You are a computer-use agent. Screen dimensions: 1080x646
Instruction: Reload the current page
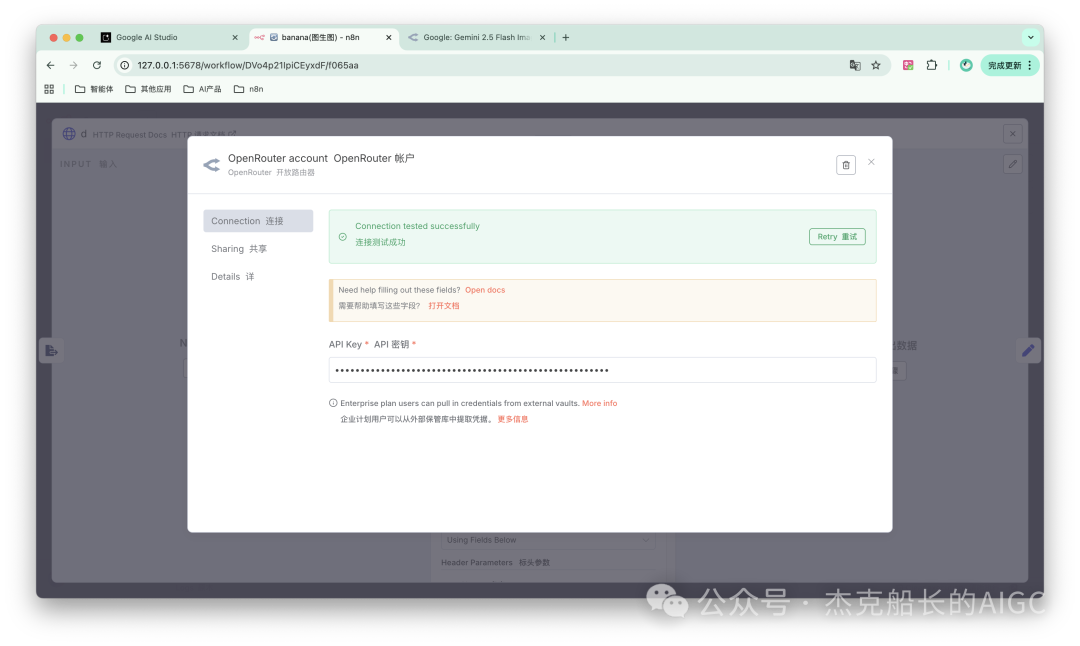97,65
